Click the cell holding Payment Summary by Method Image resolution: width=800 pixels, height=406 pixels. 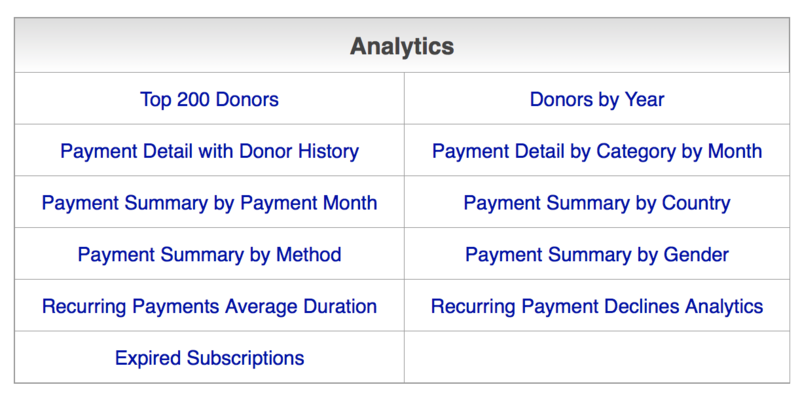coord(50,255)
